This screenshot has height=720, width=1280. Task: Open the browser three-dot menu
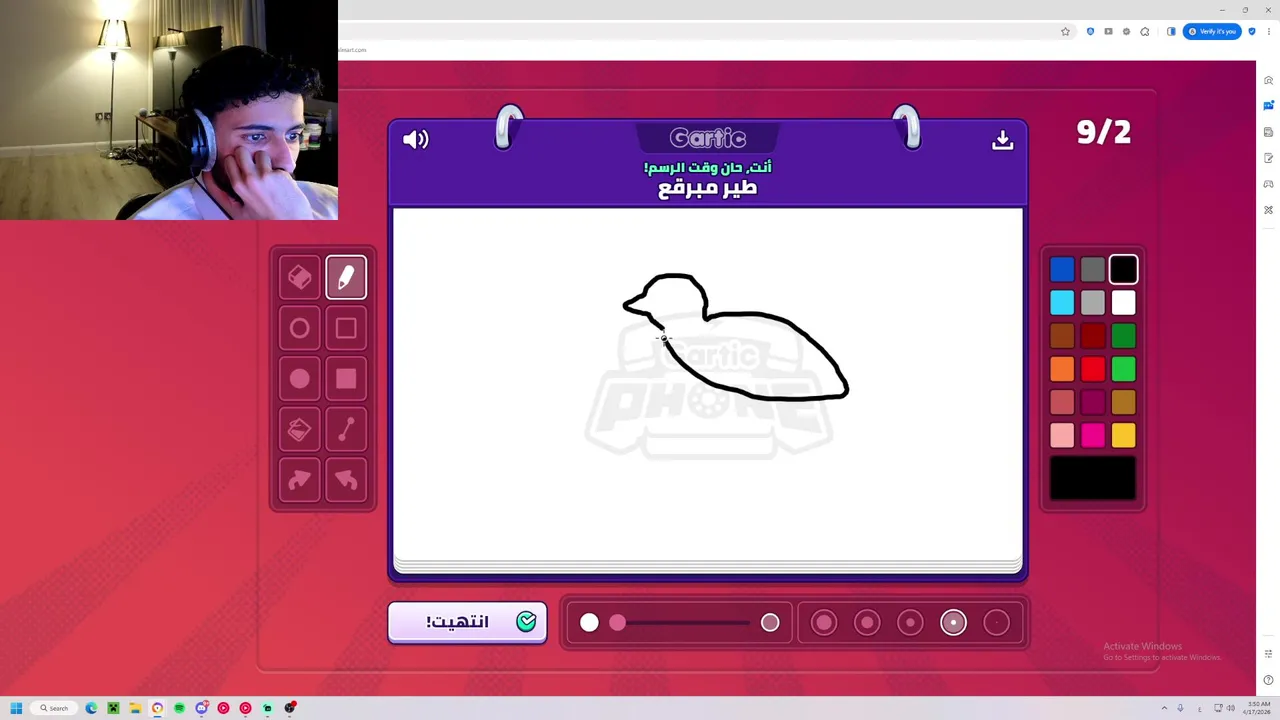(x=1267, y=31)
